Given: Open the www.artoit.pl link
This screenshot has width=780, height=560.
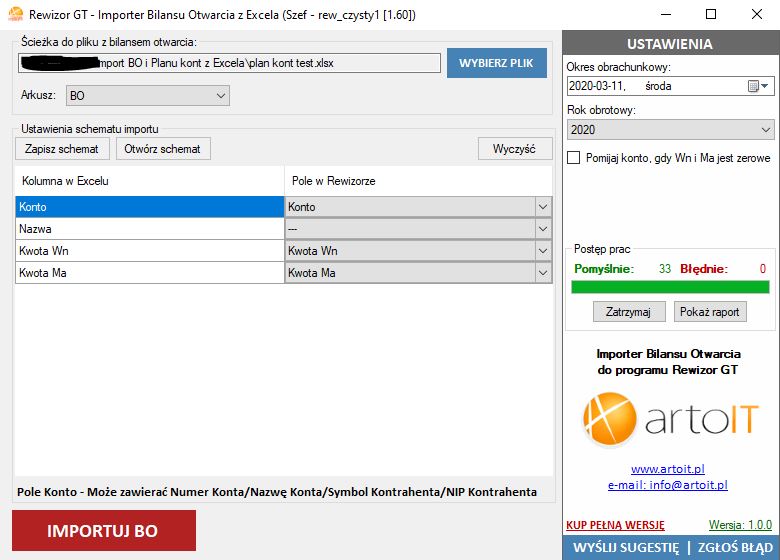Looking at the screenshot, I should point(668,469).
